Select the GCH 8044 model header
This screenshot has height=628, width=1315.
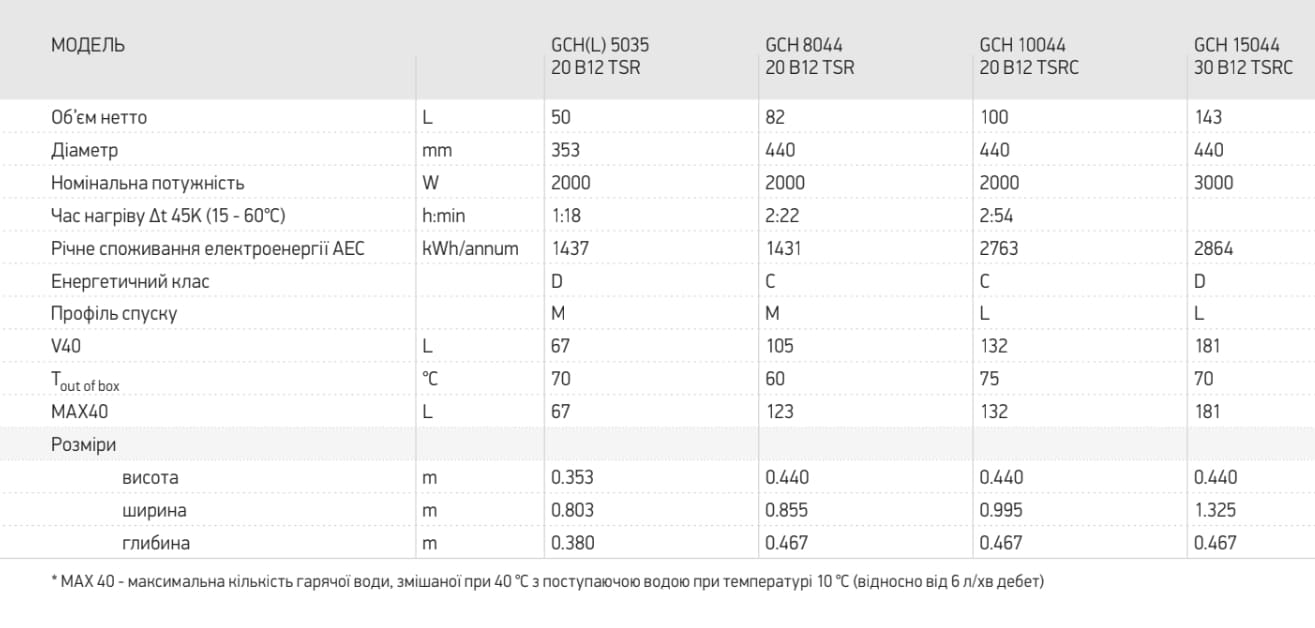coord(810,57)
